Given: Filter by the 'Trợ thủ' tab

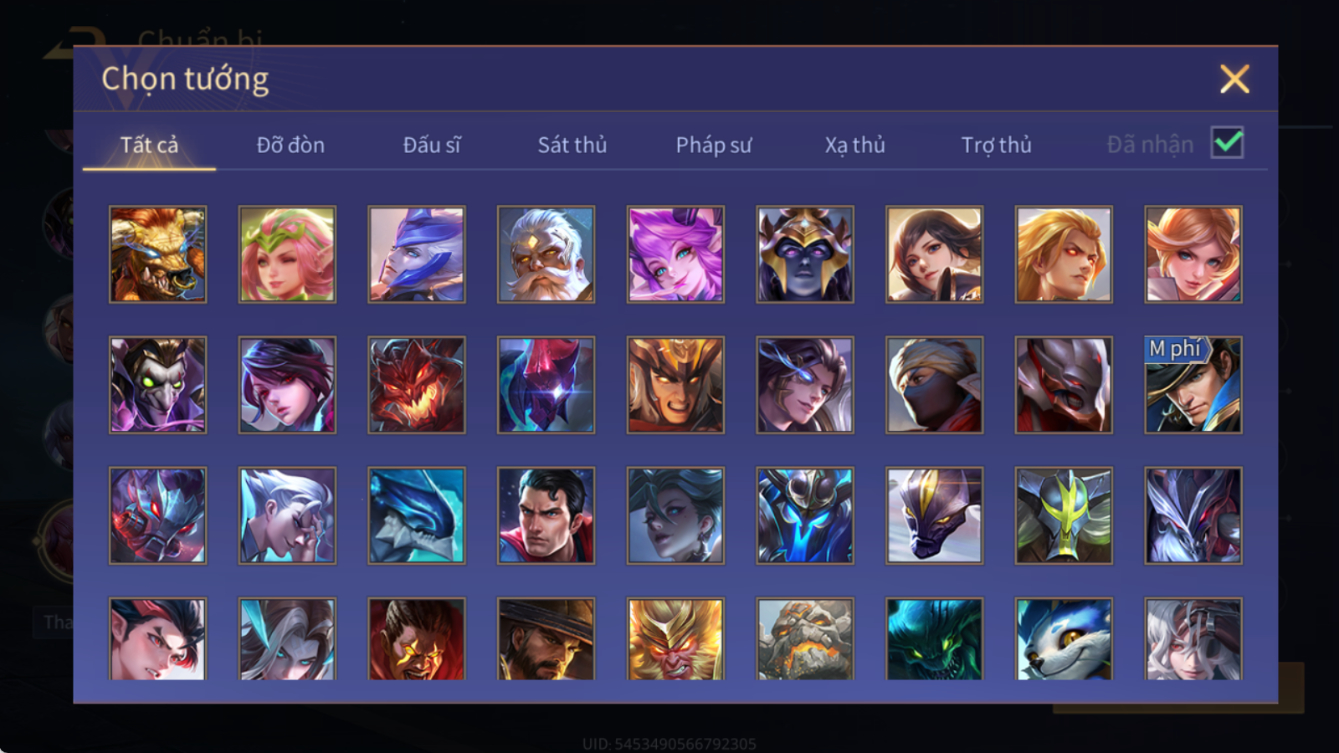Looking at the screenshot, I should click(996, 145).
